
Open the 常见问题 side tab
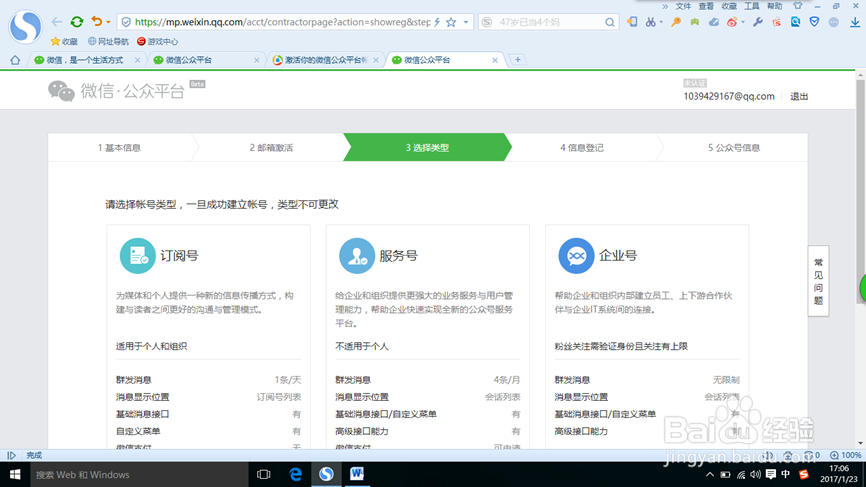click(x=819, y=281)
